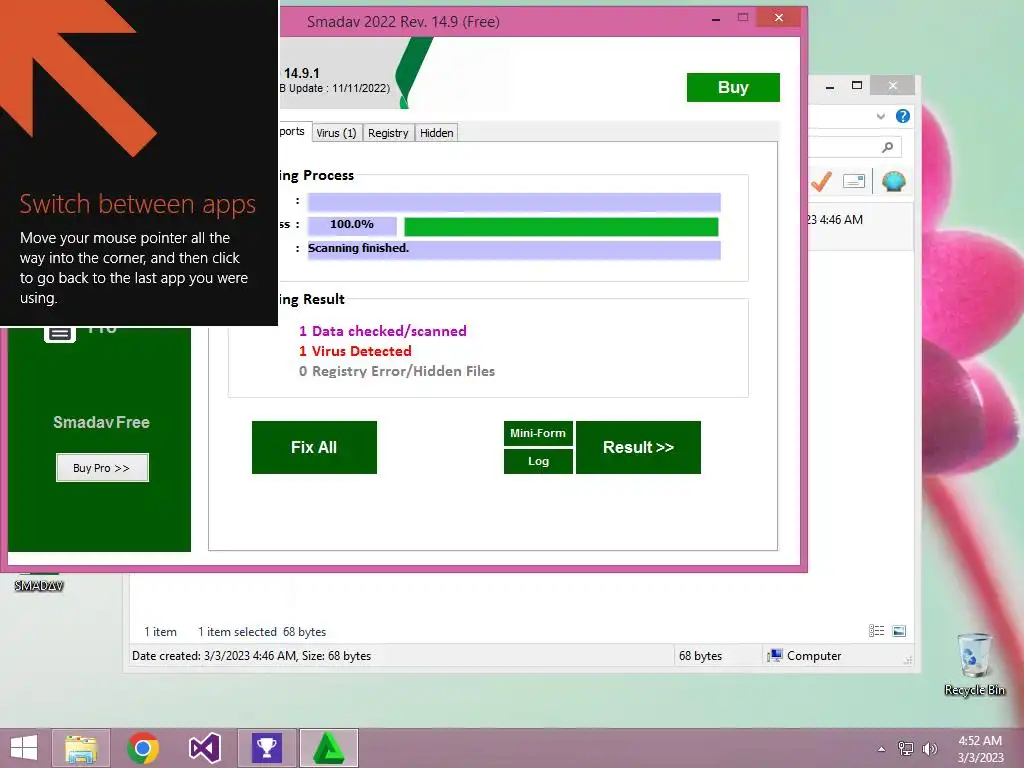This screenshot has height=768, width=1024.
Task: Open Explorer window help icon
Action: coord(903,116)
